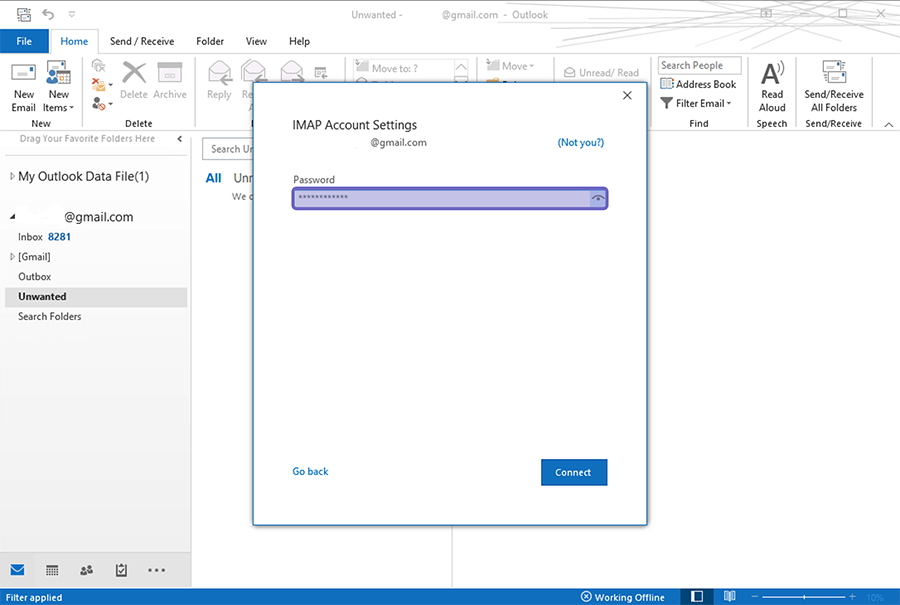This screenshot has height=605, width=900.
Task: Click the zoom in plus button
Action: pyautogui.click(x=852, y=597)
